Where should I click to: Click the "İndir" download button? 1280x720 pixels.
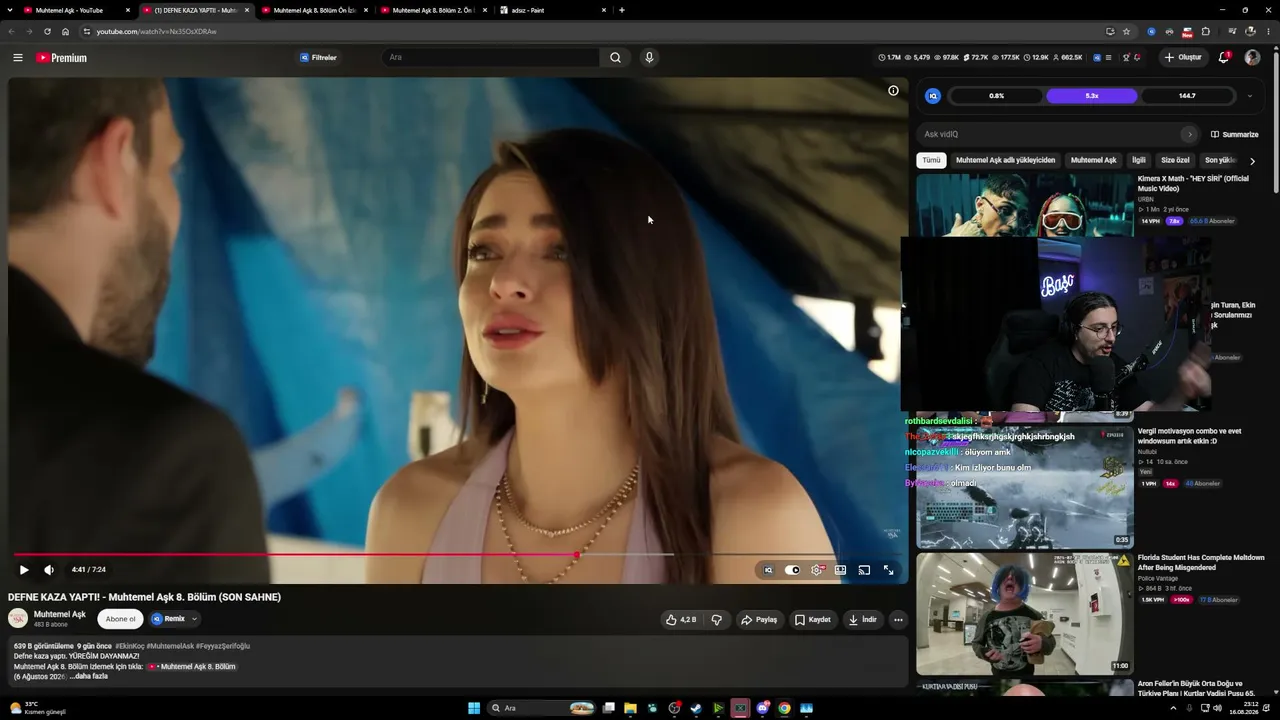862,620
